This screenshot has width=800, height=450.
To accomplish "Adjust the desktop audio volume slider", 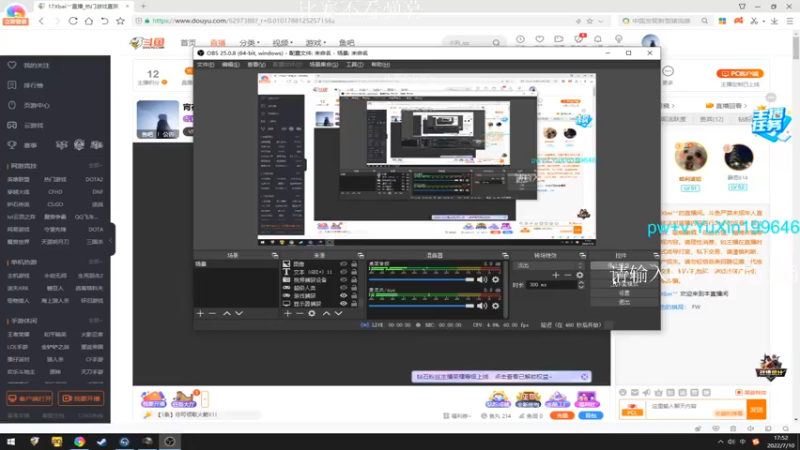I will click(421, 280).
